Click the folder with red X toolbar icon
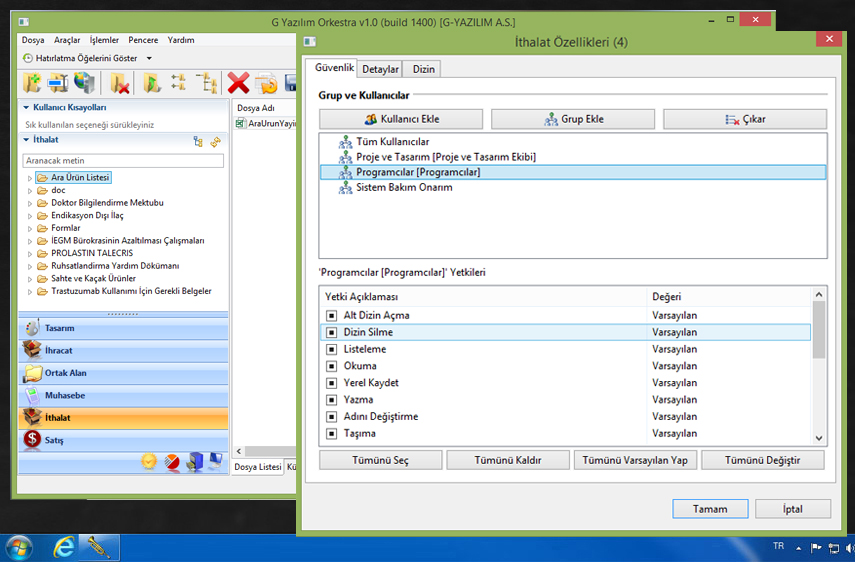This screenshot has width=855, height=562. (120, 83)
